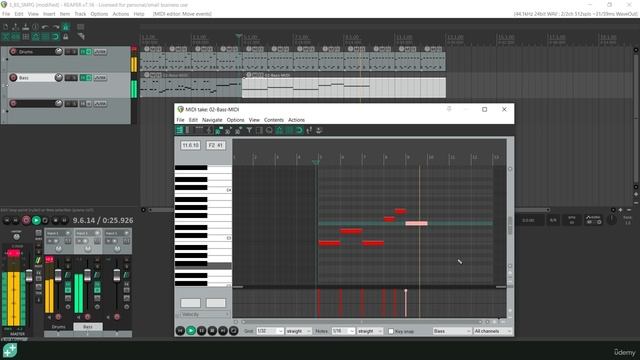Arm the Drums track for recording

click(13, 51)
